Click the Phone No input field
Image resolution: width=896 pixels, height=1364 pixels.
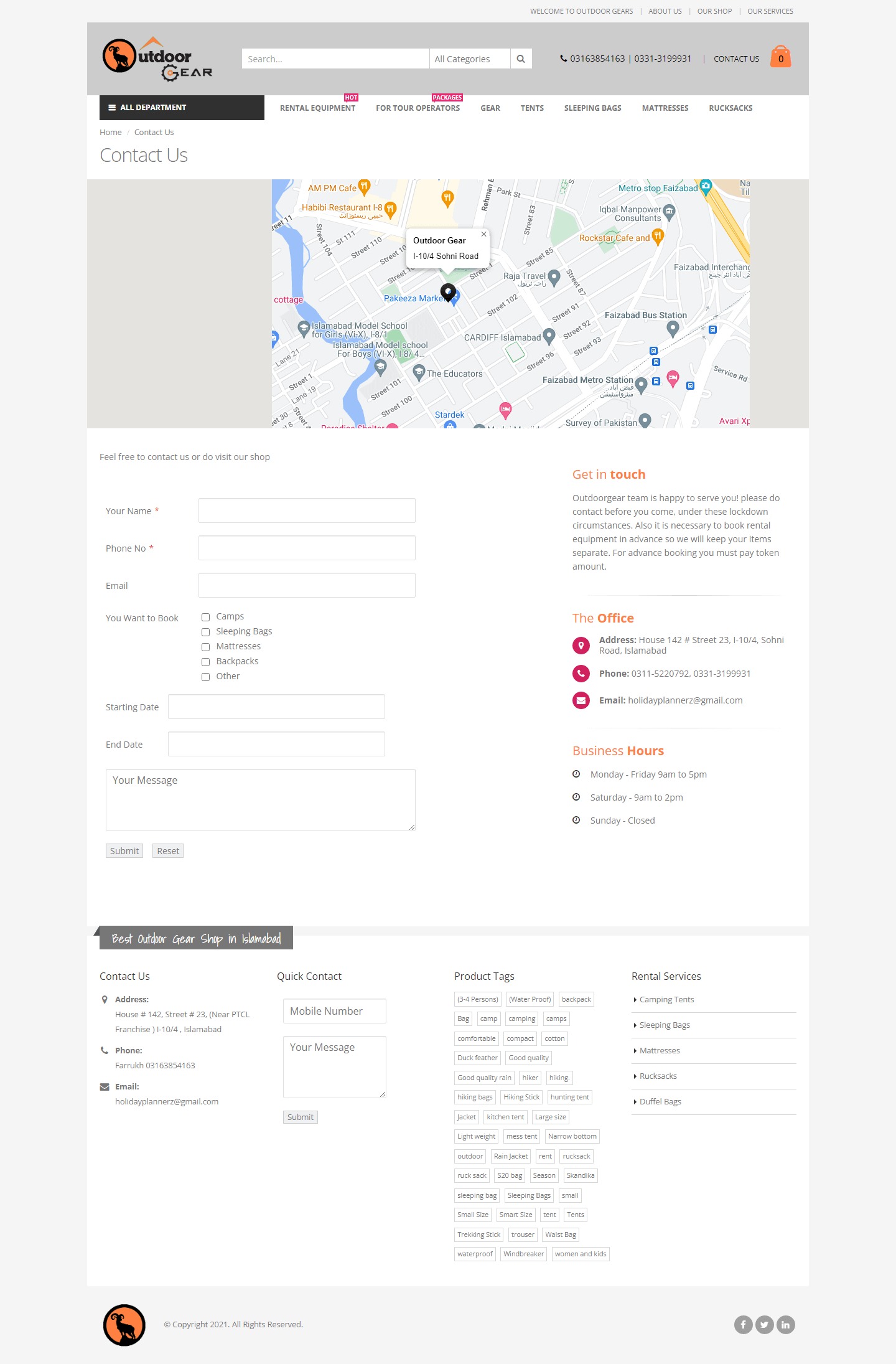[x=307, y=548]
